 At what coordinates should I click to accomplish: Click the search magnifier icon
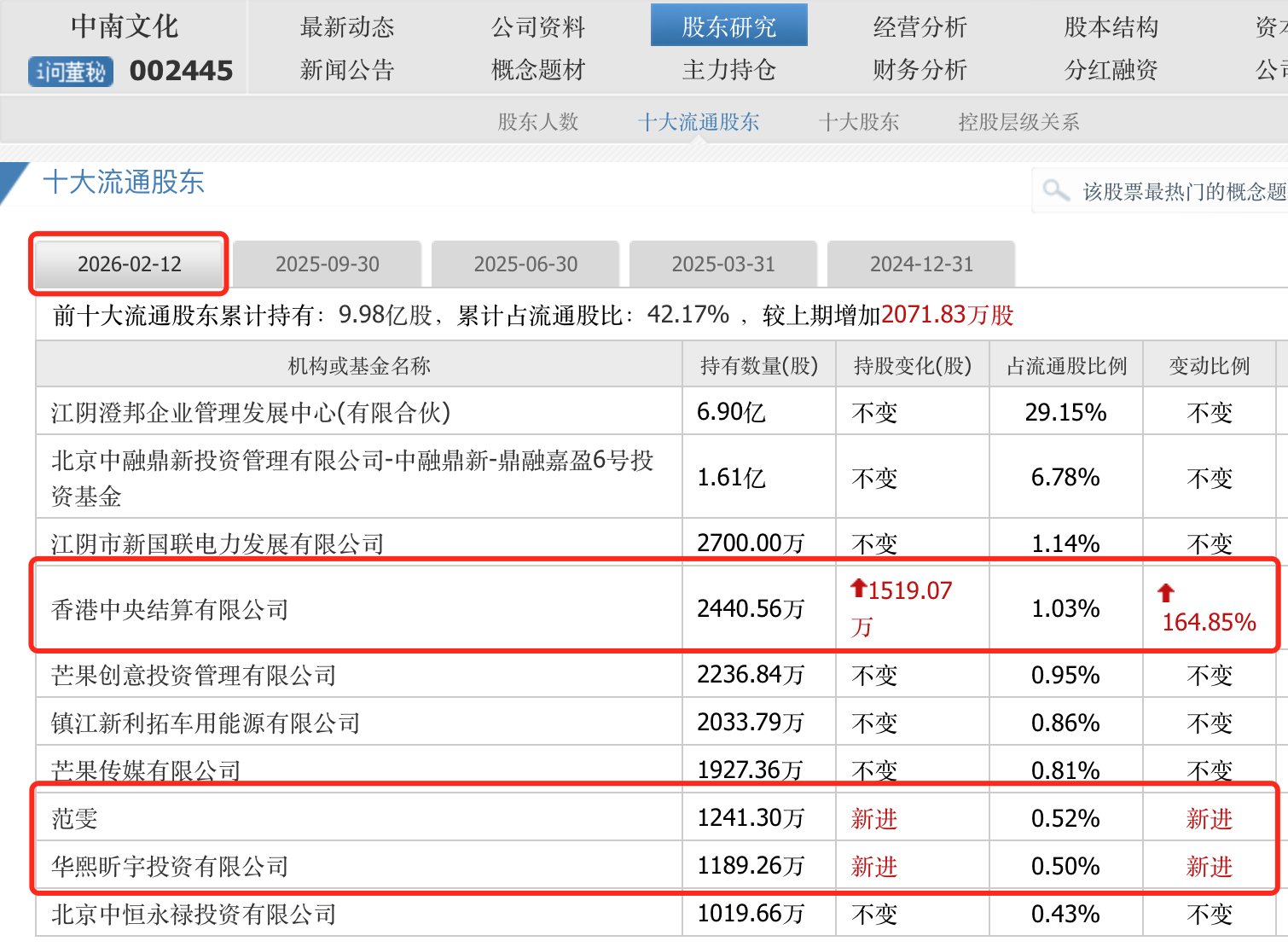pyautogui.click(x=1057, y=189)
